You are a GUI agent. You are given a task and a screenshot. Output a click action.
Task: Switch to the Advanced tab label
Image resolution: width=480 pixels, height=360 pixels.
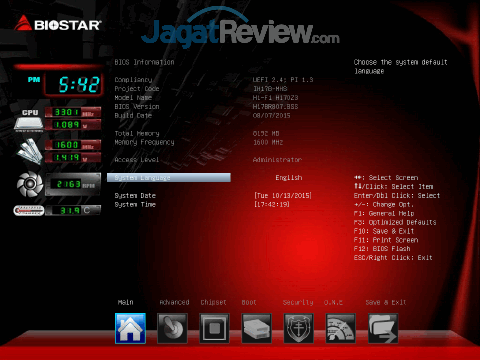pyautogui.click(x=174, y=302)
